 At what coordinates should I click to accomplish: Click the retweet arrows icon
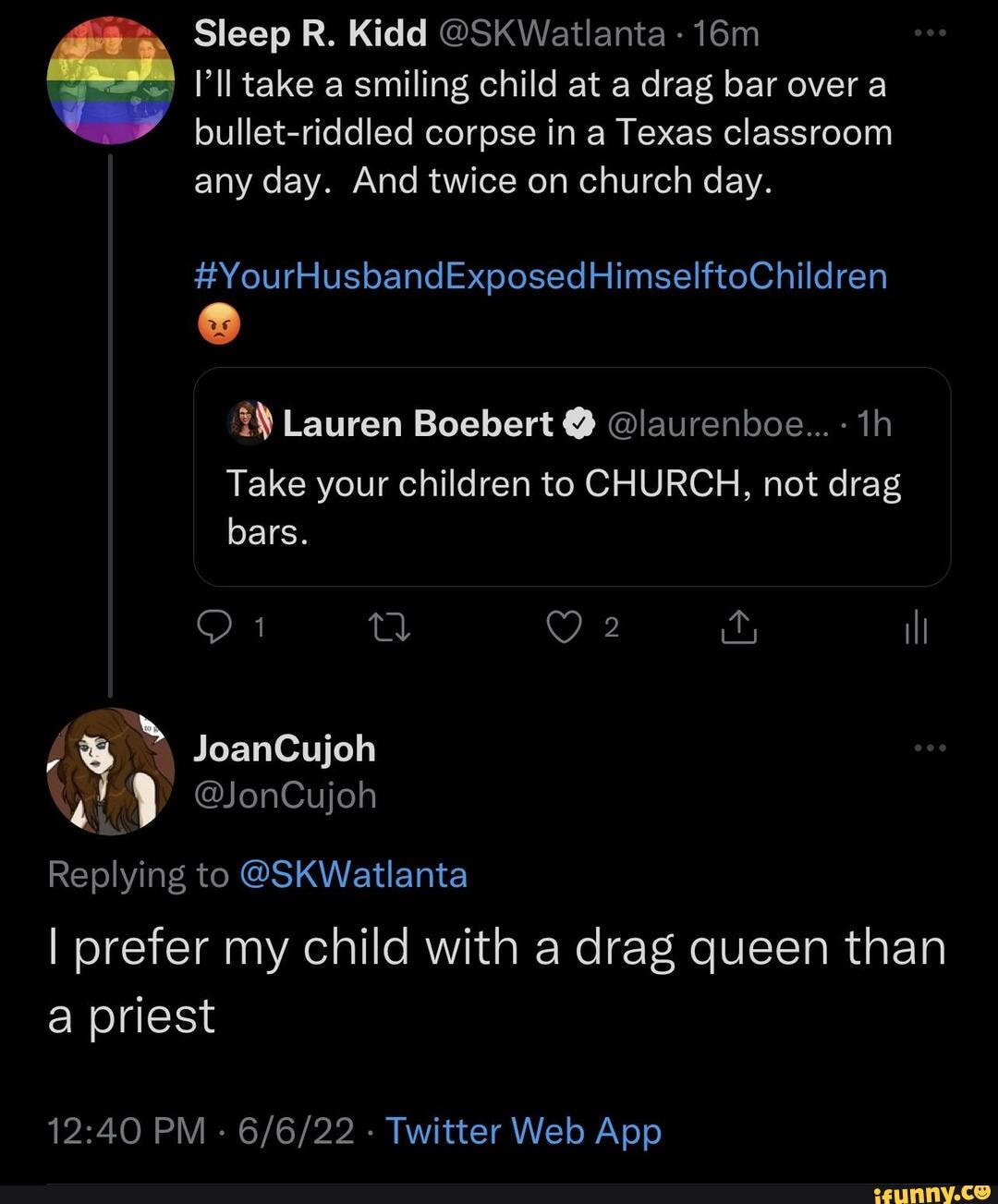tap(390, 628)
